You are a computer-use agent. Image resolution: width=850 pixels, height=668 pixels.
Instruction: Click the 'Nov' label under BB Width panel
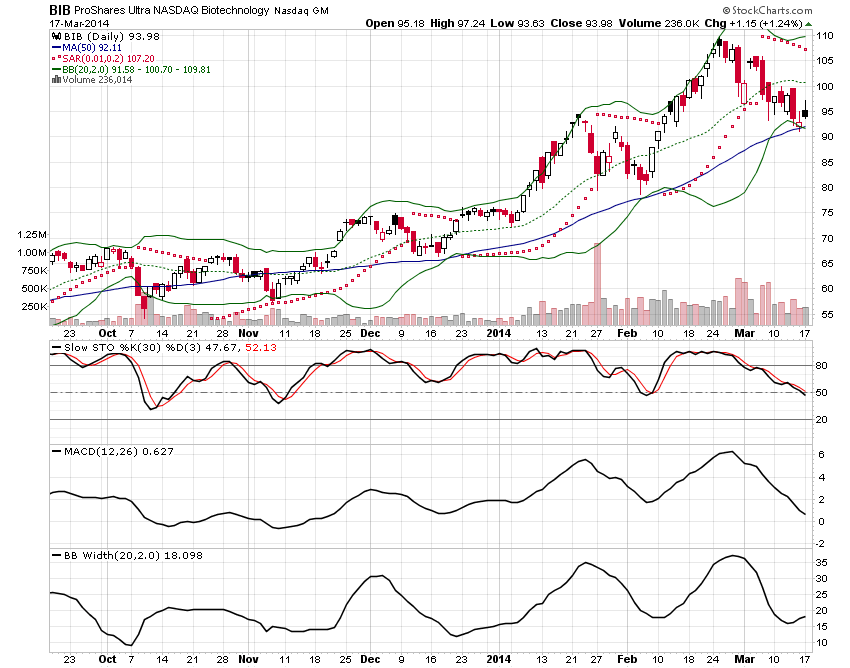pos(248,659)
